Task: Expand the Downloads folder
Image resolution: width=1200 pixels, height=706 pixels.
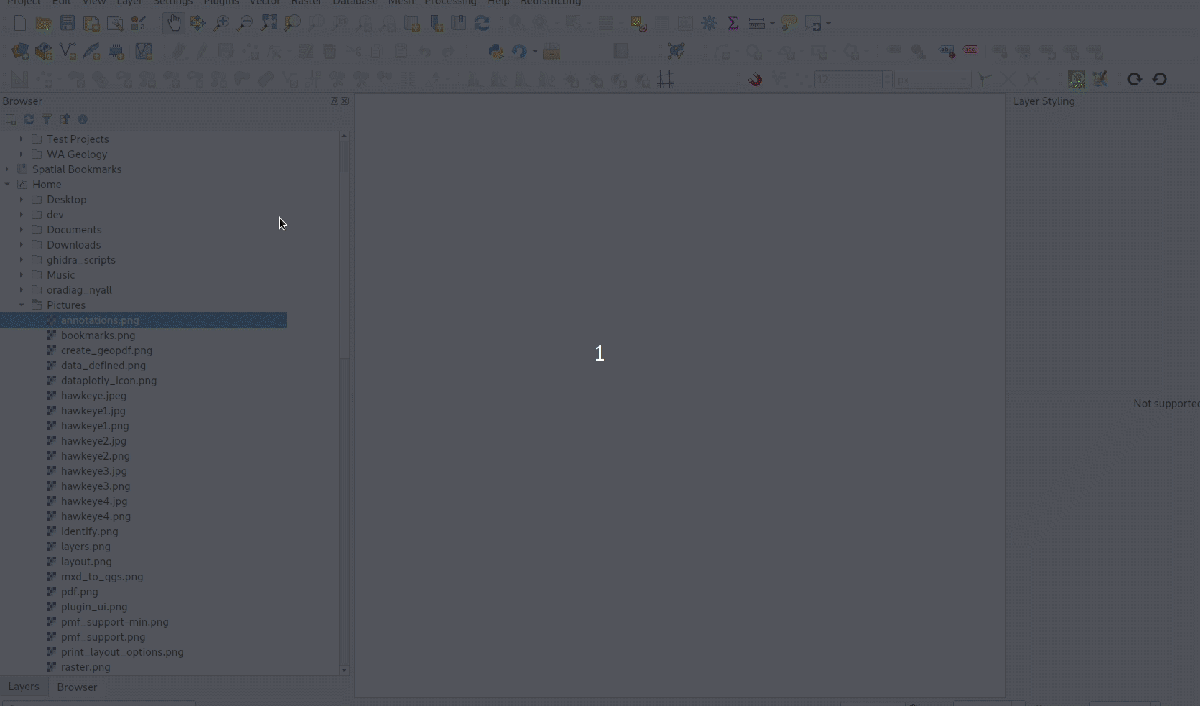Action: pyautogui.click(x=21, y=245)
